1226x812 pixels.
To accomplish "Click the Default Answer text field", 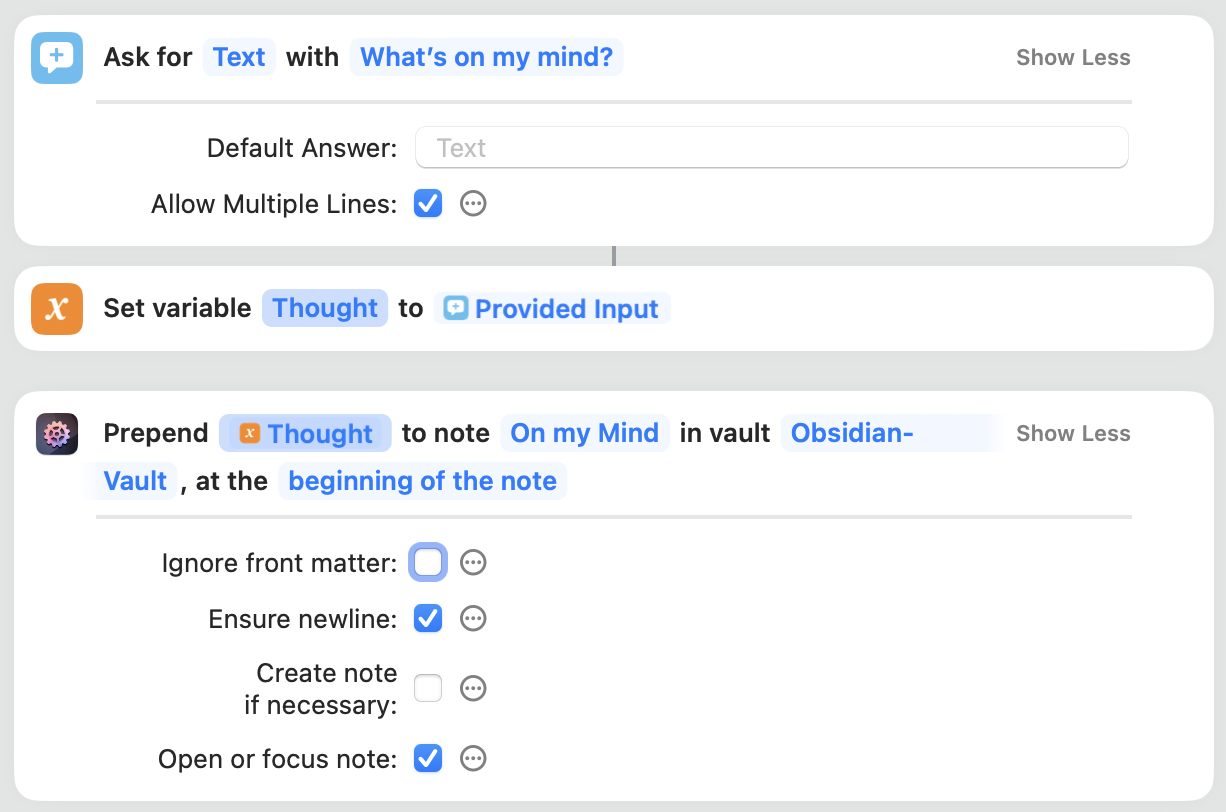I will (x=771, y=148).
